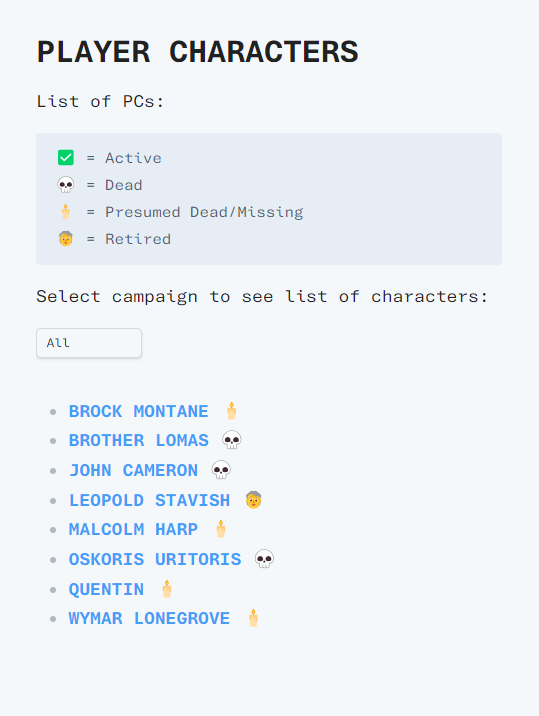539x716 pixels.
Task: Open Brock Montane character page
Action: click(x=138, y=411)
